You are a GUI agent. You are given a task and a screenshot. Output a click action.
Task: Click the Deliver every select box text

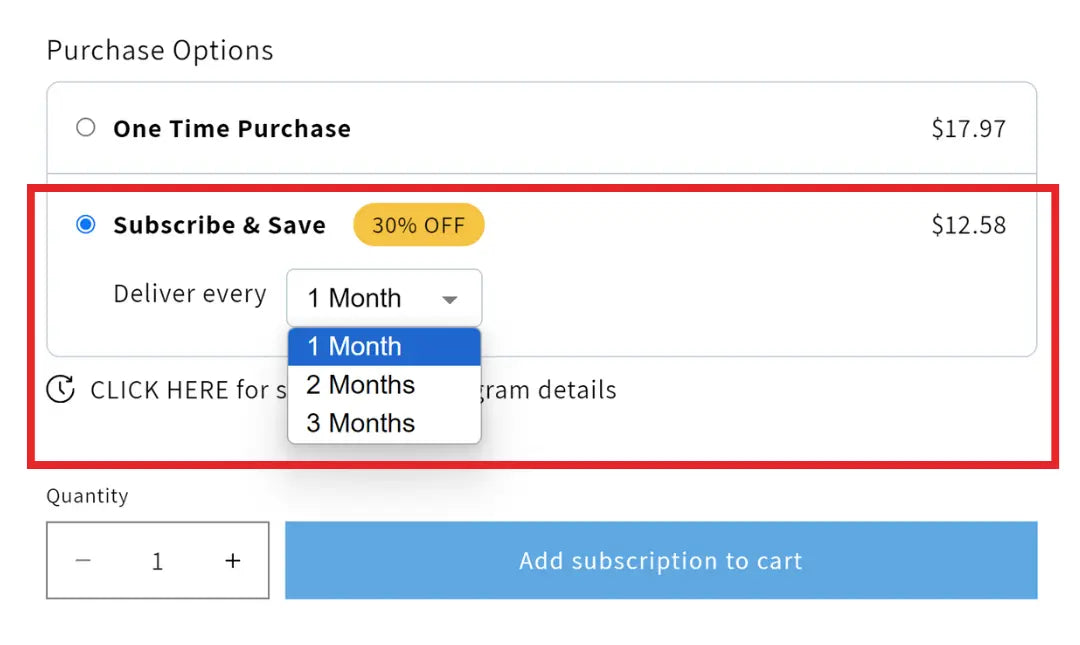coord(354,298)
